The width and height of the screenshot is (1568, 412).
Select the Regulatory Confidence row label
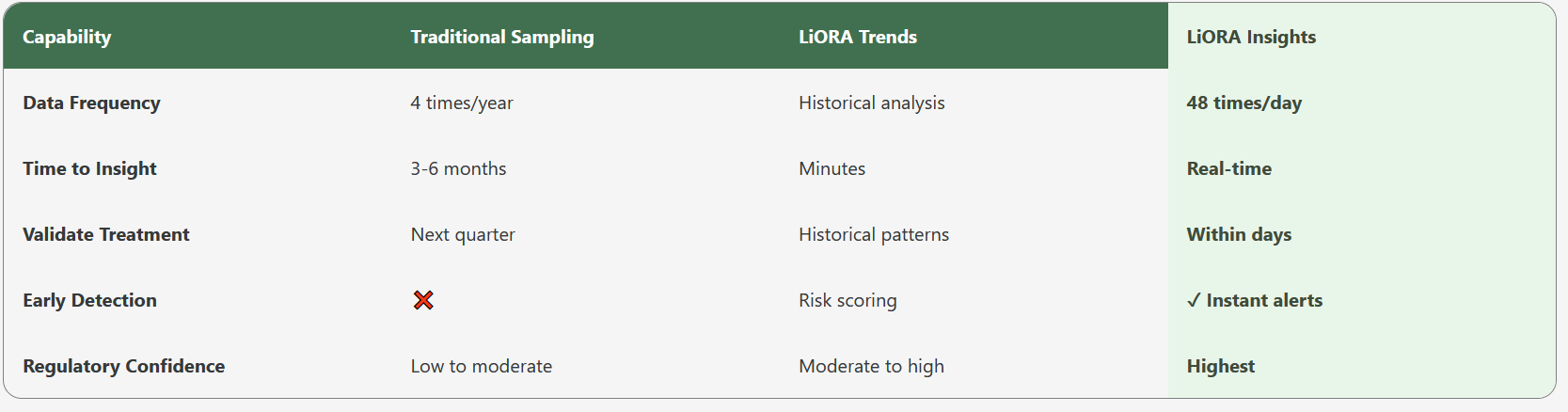(x=123, y=366)
